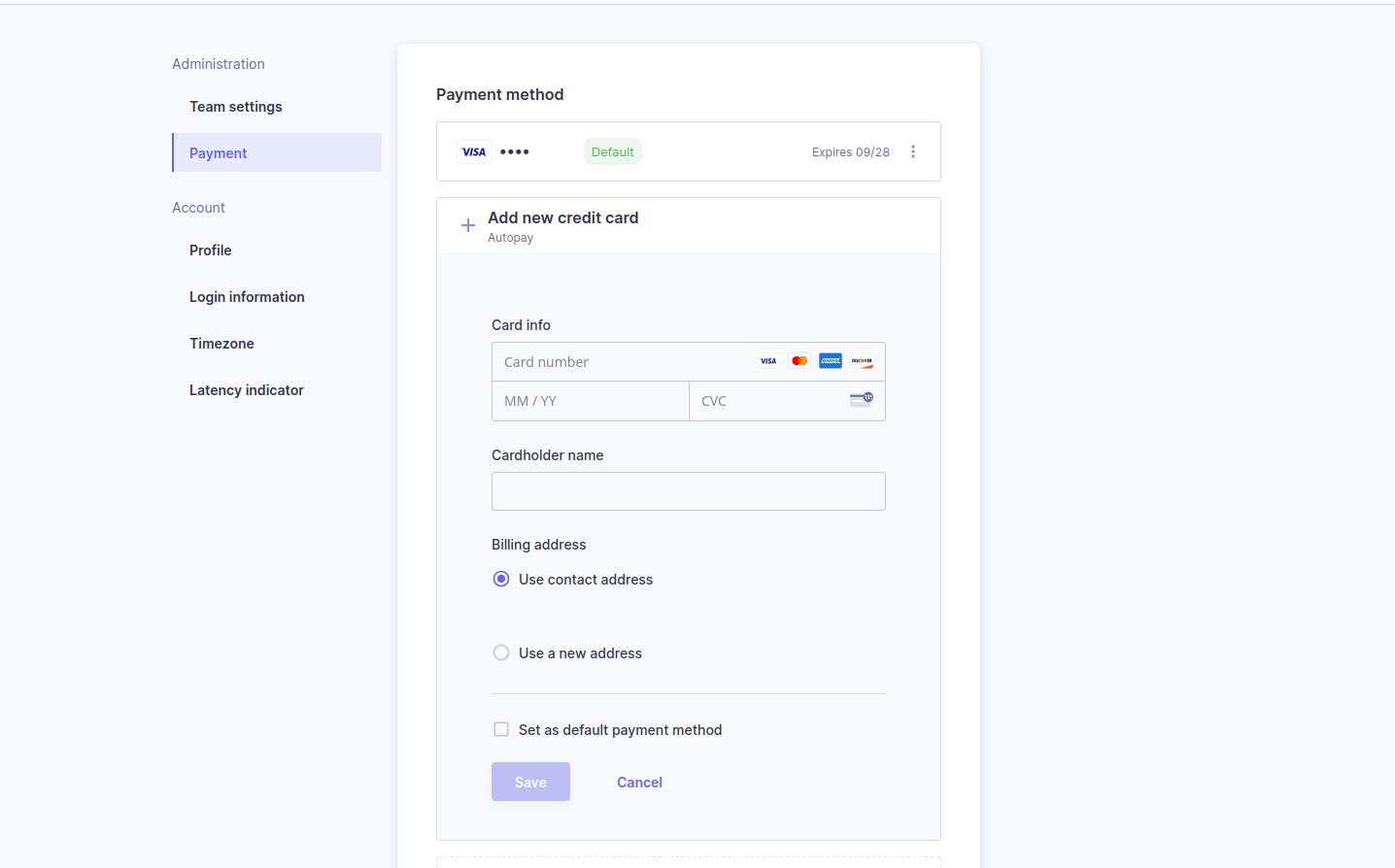Viewport: 1395px width, 868px height.
Task: Open Team settings in the sidebar
Action: point(236,107)
